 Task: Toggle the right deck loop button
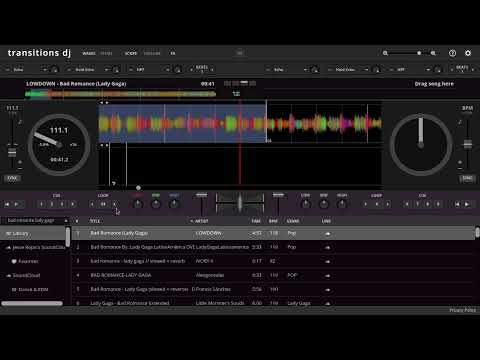[x=377, y=204]
